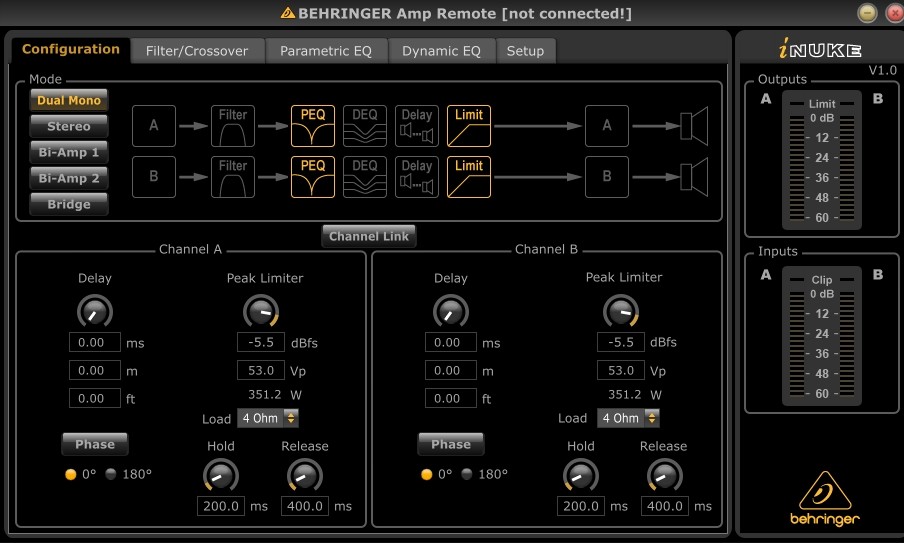Click Channel B delay feet field
The height and width of the screenshot is (543, 904).
pyautogui.click(x=451, y=398)
